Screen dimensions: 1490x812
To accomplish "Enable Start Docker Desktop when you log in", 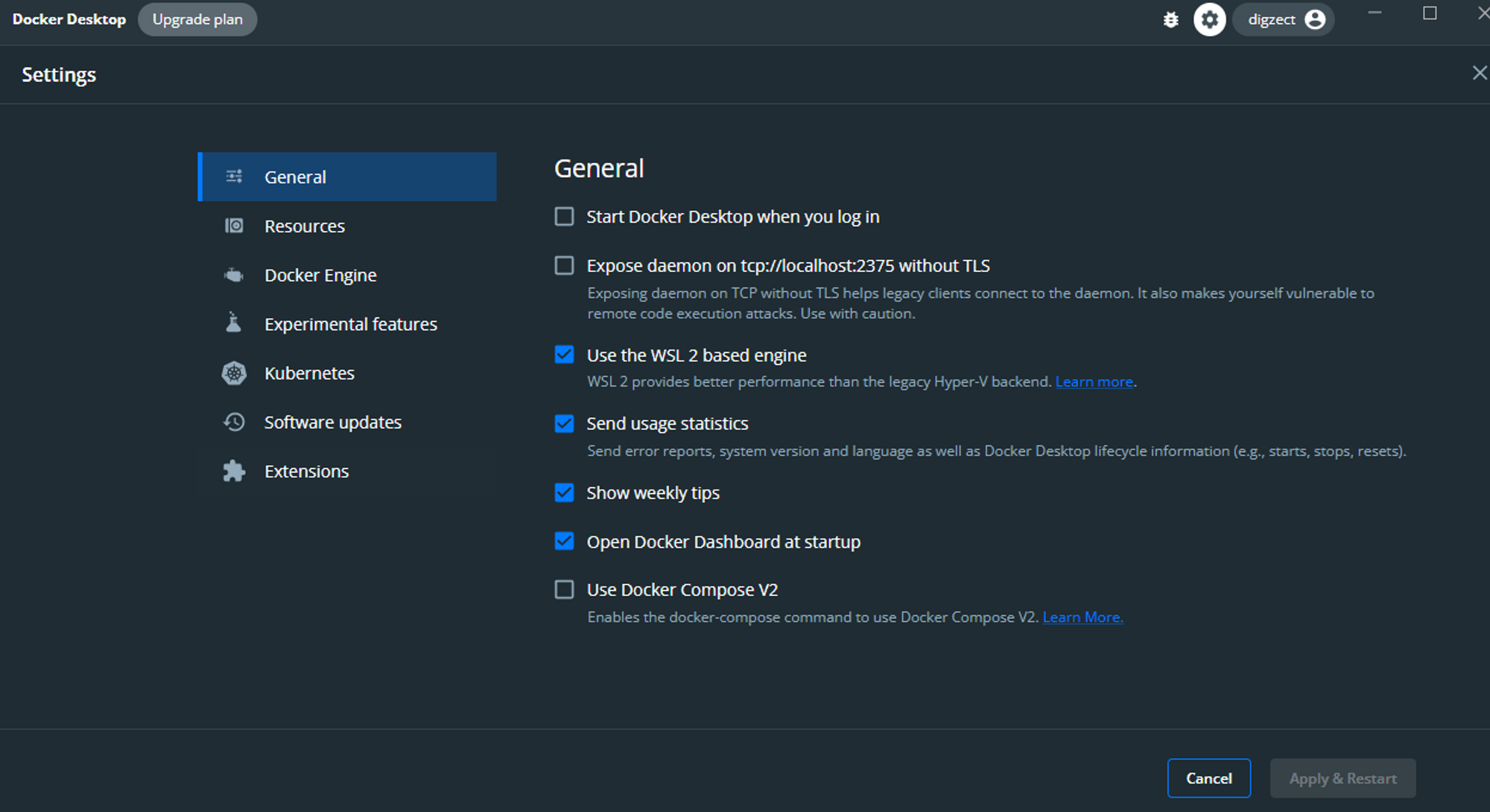I will 565,217.
